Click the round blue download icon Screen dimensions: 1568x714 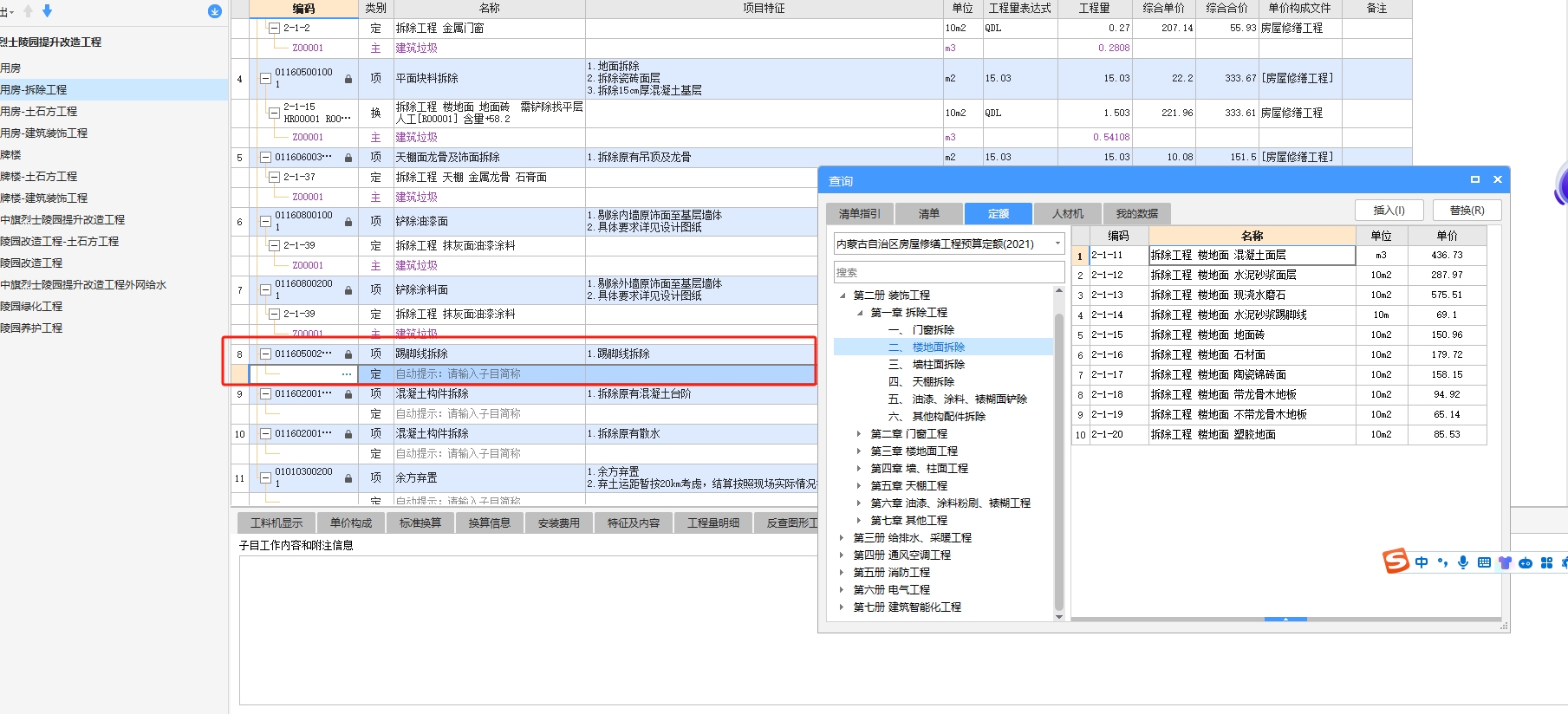[215, 11]
